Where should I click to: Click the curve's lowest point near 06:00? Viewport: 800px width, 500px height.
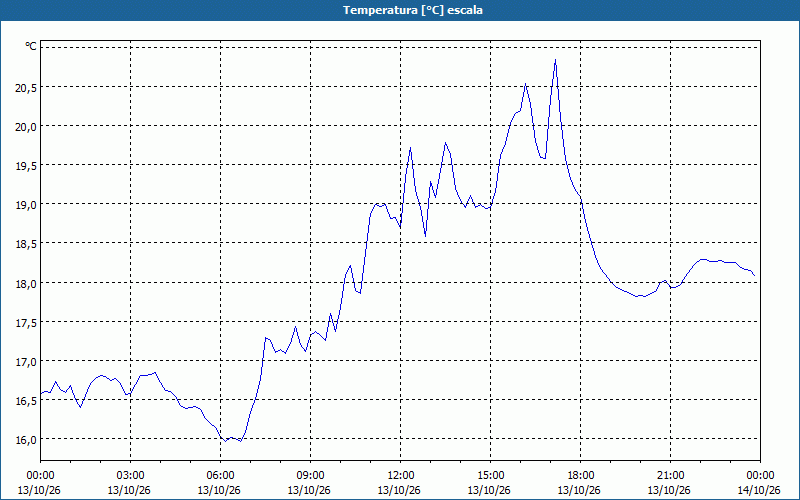coord(226,441)
